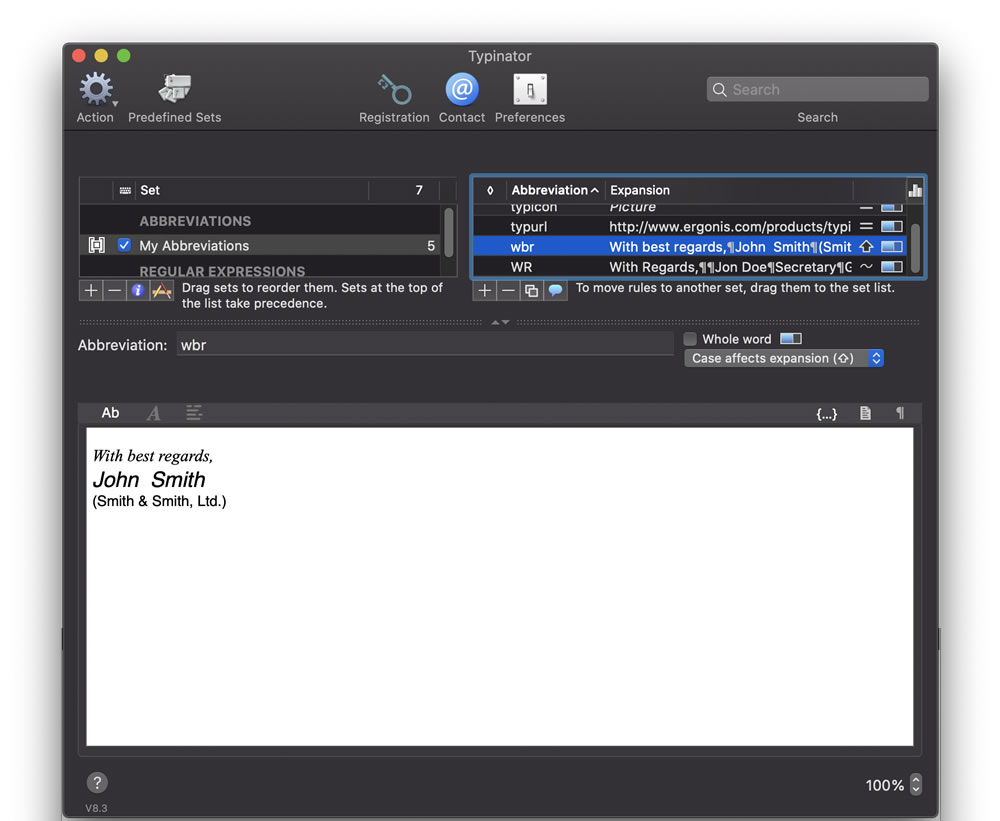1000x821 pixels.
Task: Add a new set with plus button
Action: 91,291
